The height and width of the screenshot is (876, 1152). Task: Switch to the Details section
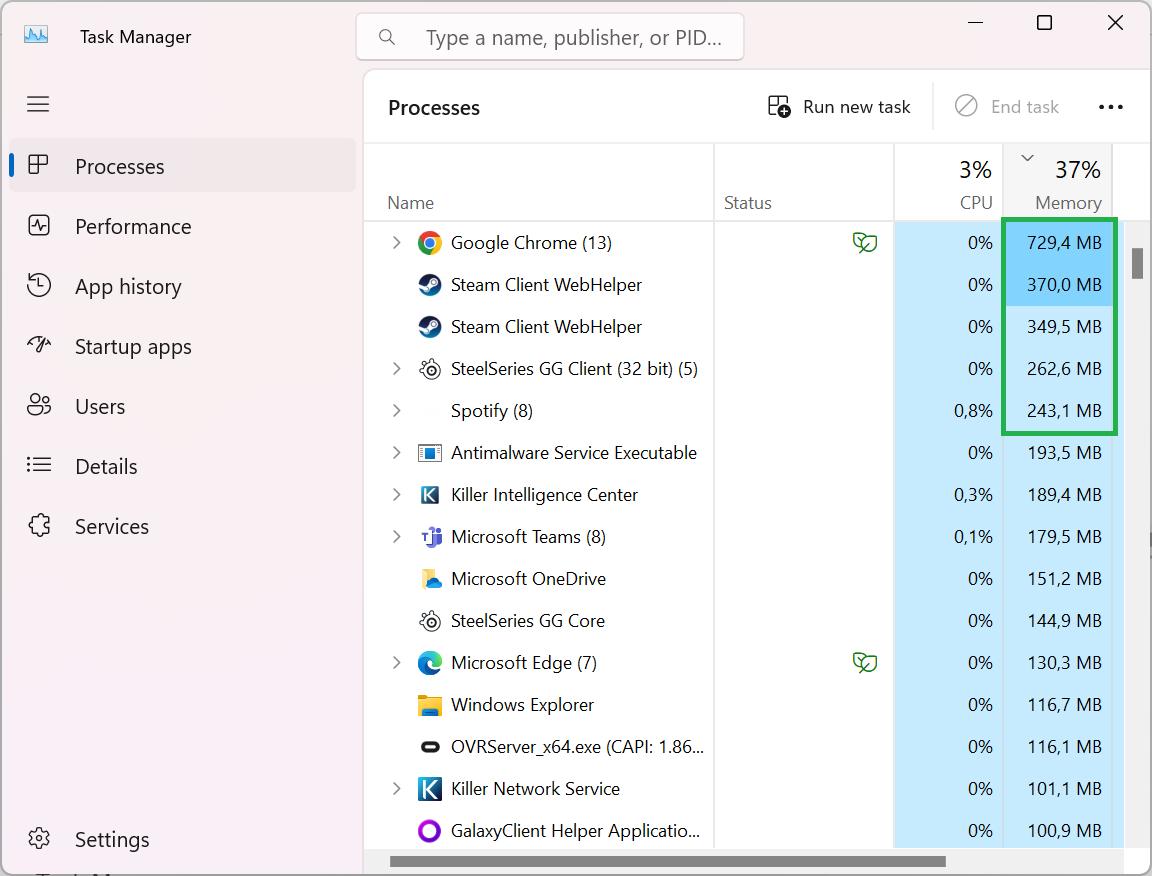pos(106,466)
